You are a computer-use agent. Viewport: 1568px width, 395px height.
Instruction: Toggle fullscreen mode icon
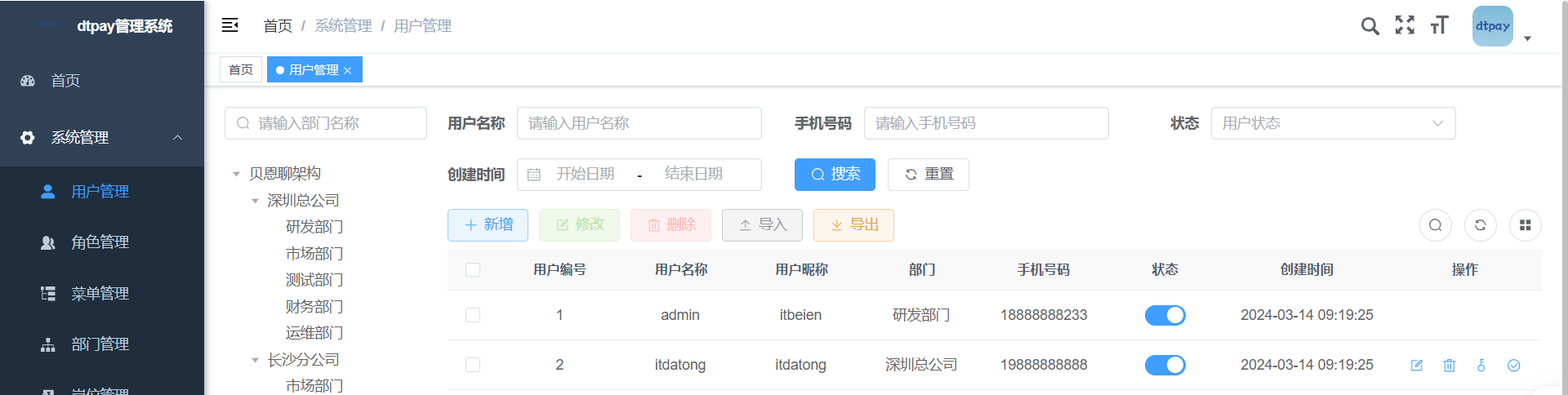(x=1405, y=25)
